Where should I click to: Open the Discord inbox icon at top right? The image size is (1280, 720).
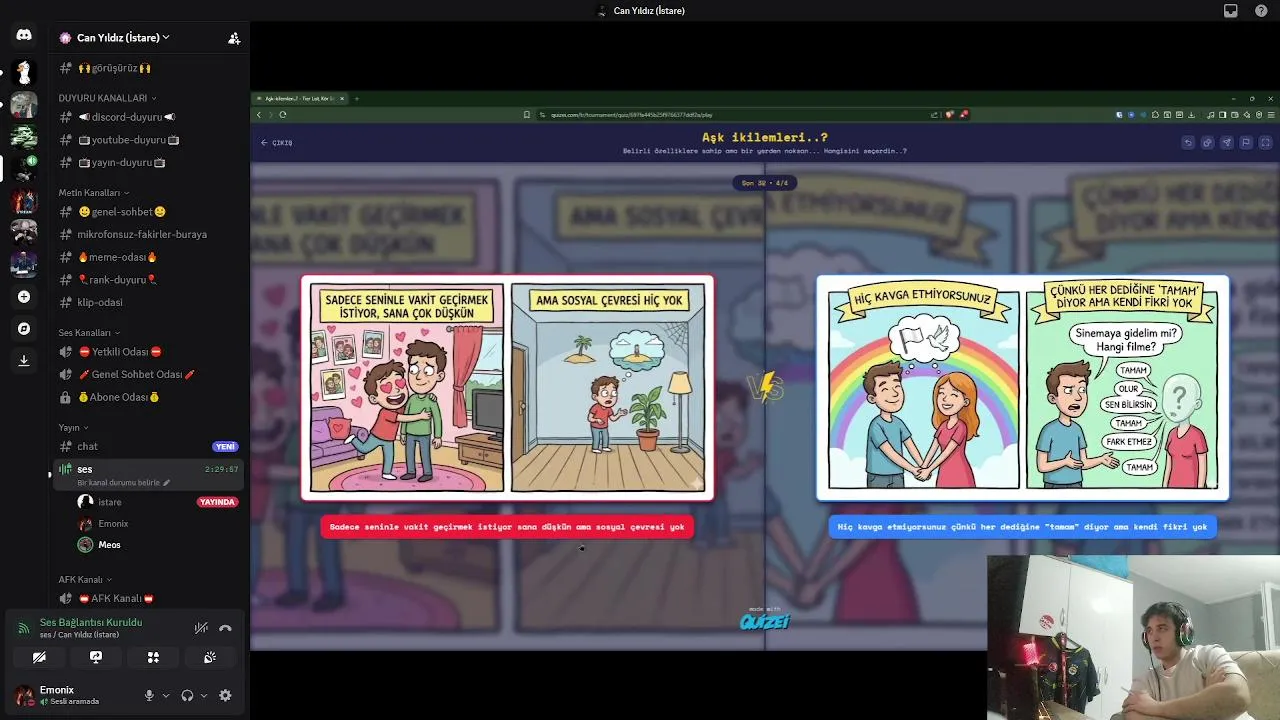(1231, 11)
